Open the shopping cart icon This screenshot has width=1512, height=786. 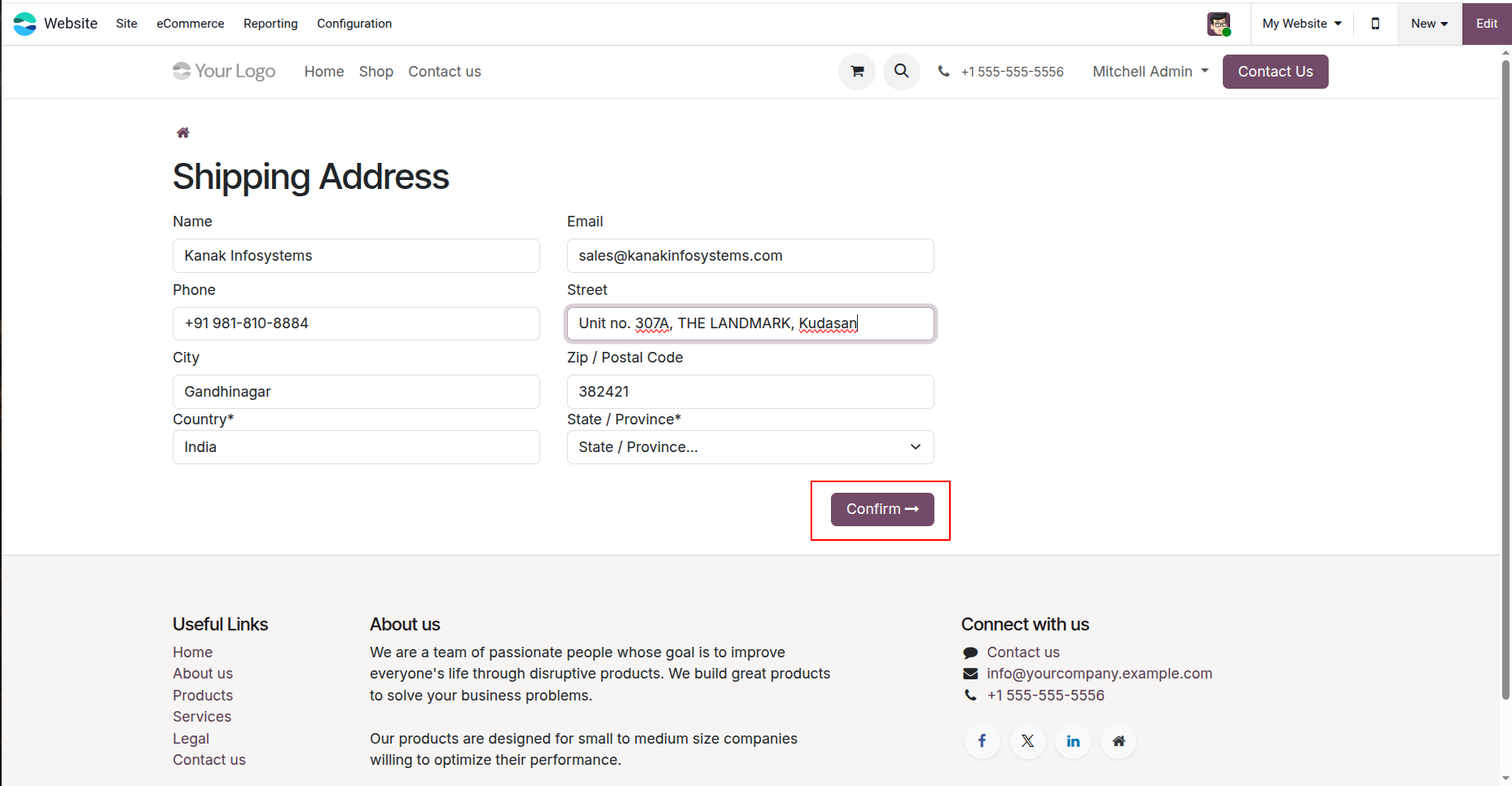pyautogui.click(x=857, y=72)
